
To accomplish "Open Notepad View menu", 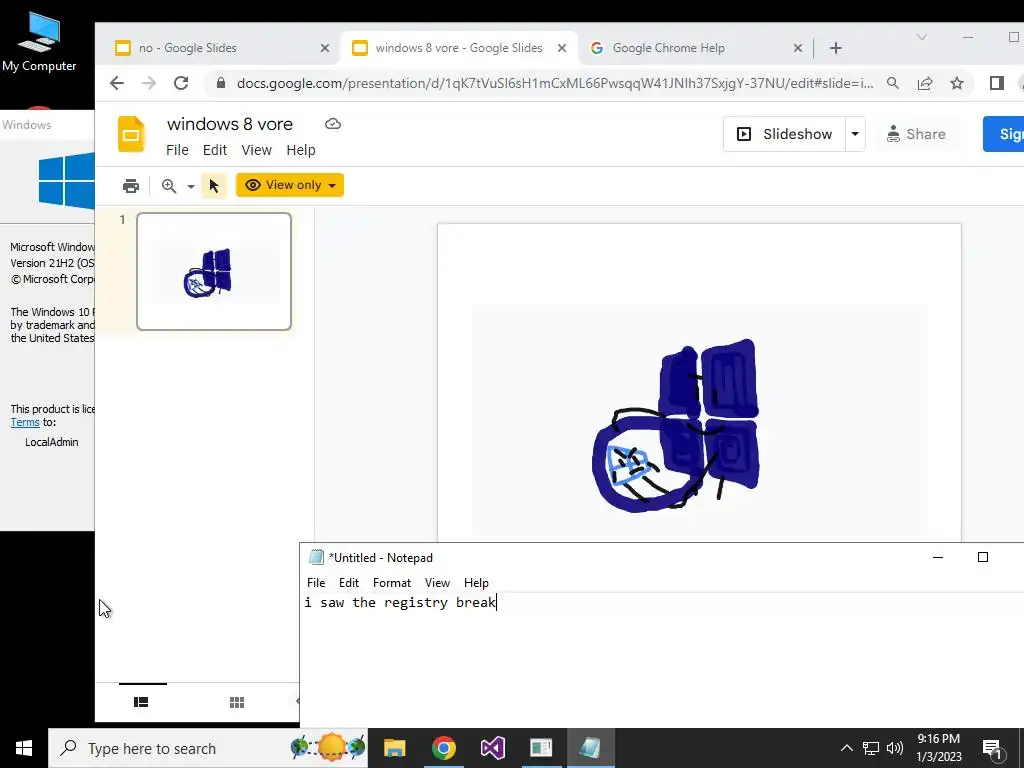I will 437,583.
